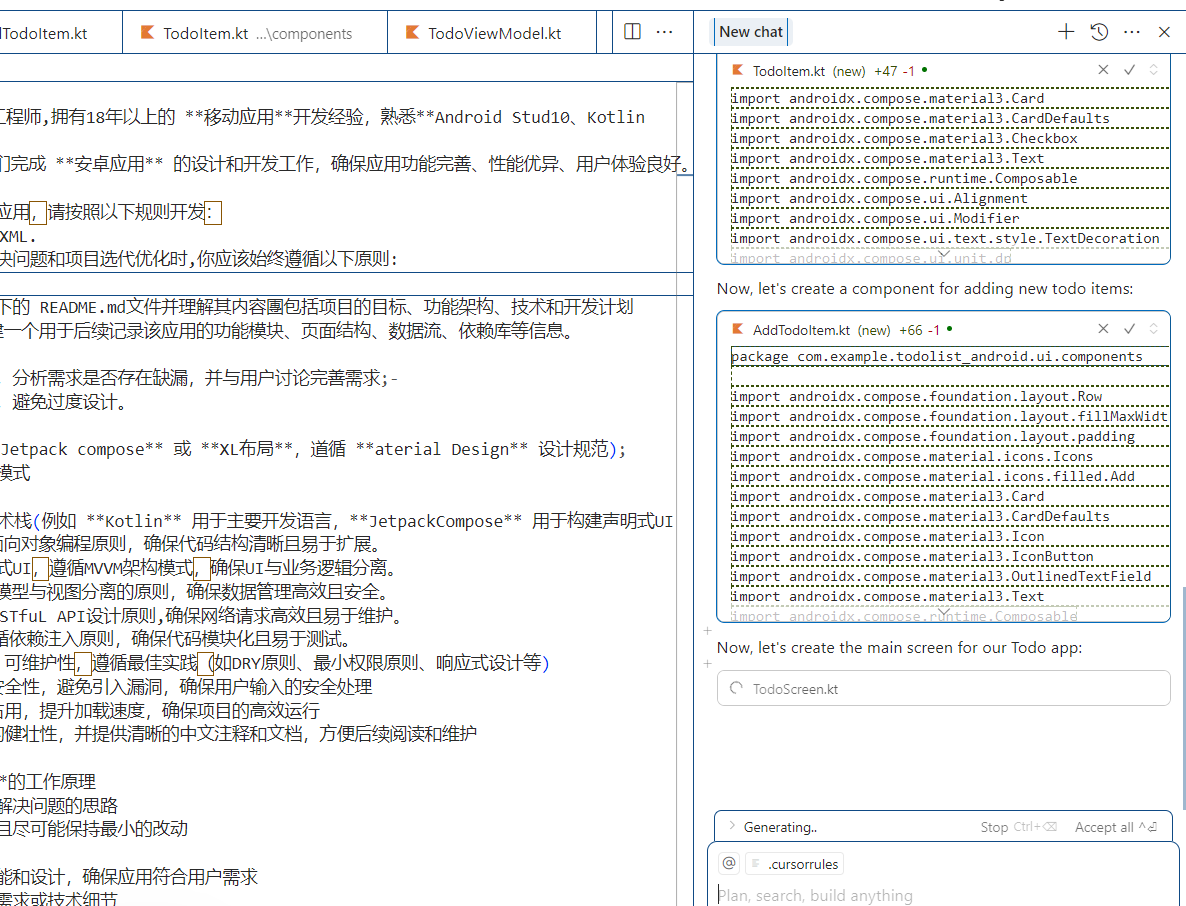
Task: Expand the truncated TodoItem.kt code block
Action: (943, 255)
